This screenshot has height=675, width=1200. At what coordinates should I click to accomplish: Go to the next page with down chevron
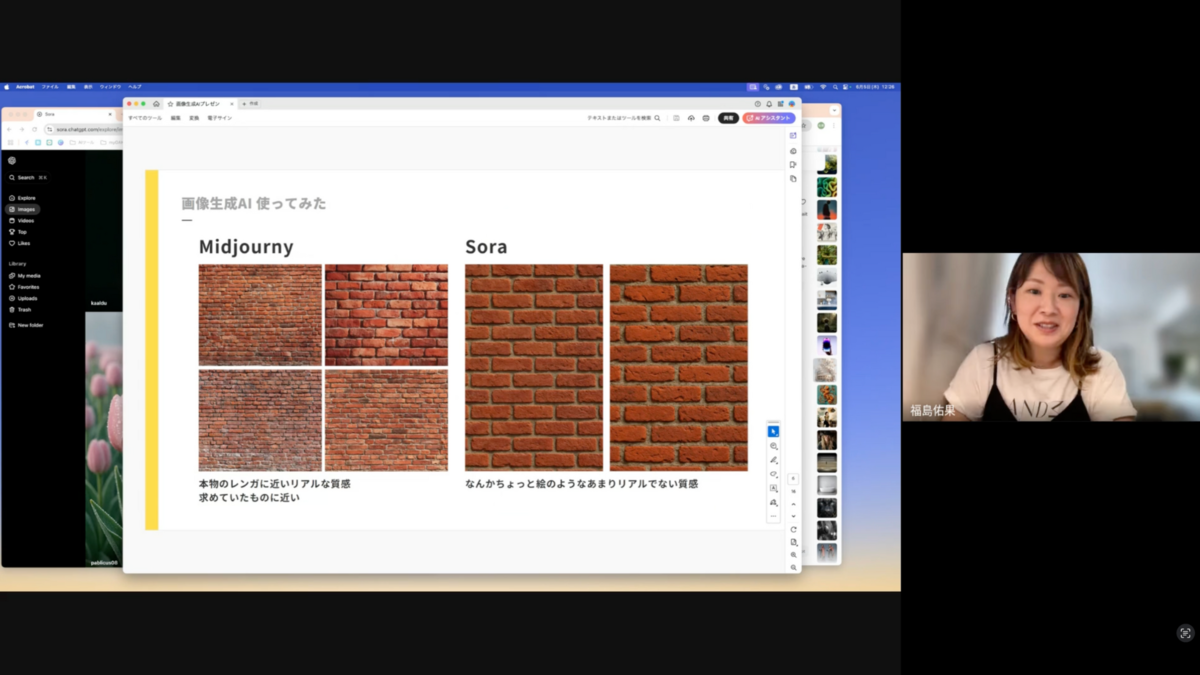[793, 516]
